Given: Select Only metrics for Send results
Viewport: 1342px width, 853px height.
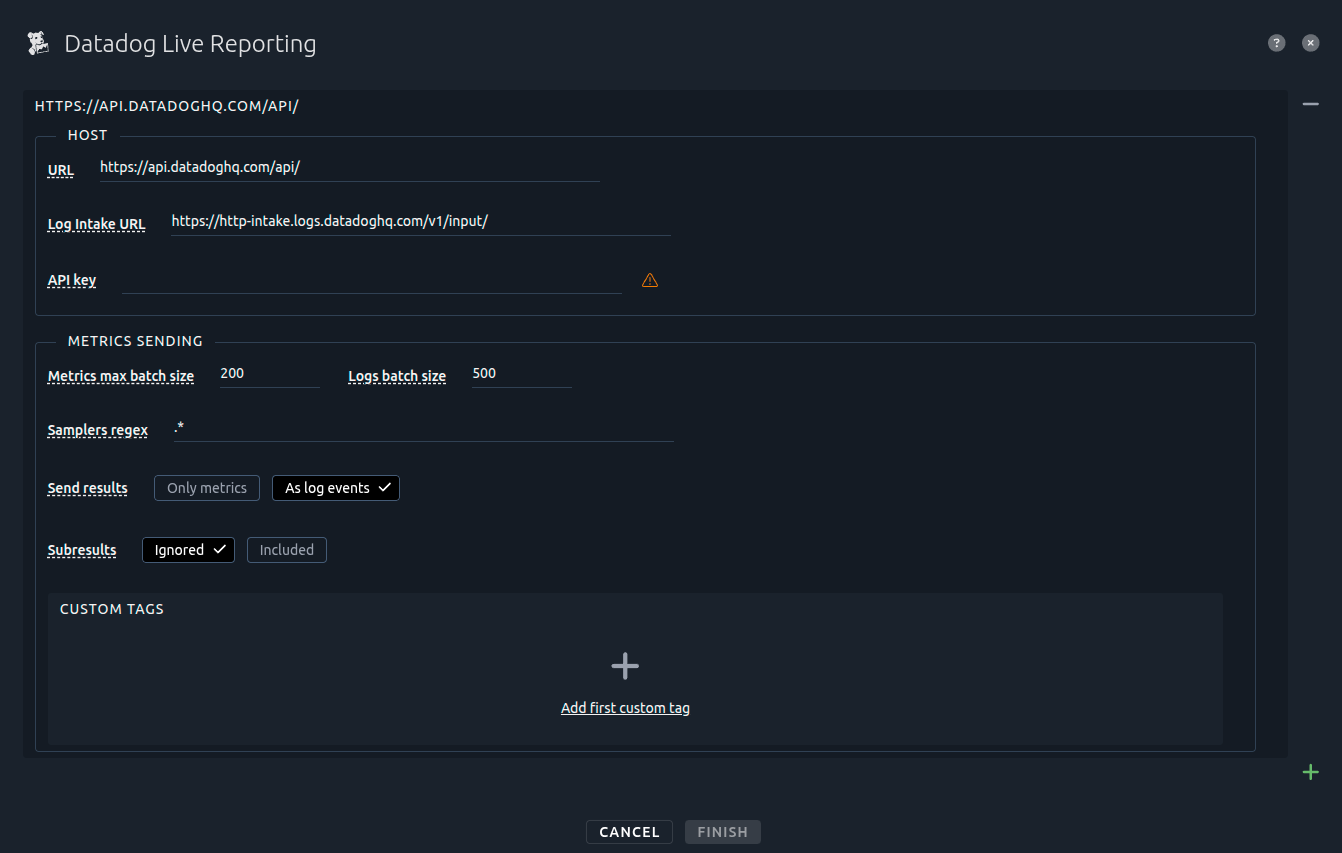Looking at the screenshot, I should (x=206, y=487).
